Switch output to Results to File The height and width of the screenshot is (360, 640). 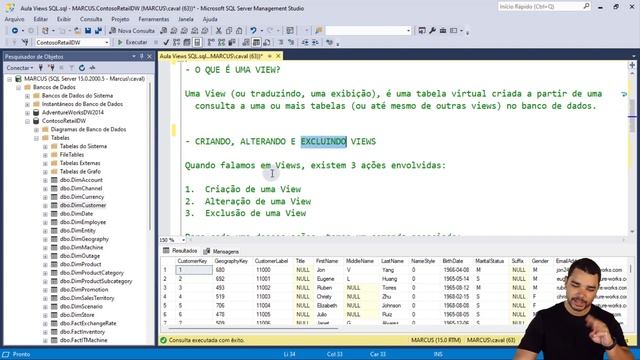[x=267, y=42]
